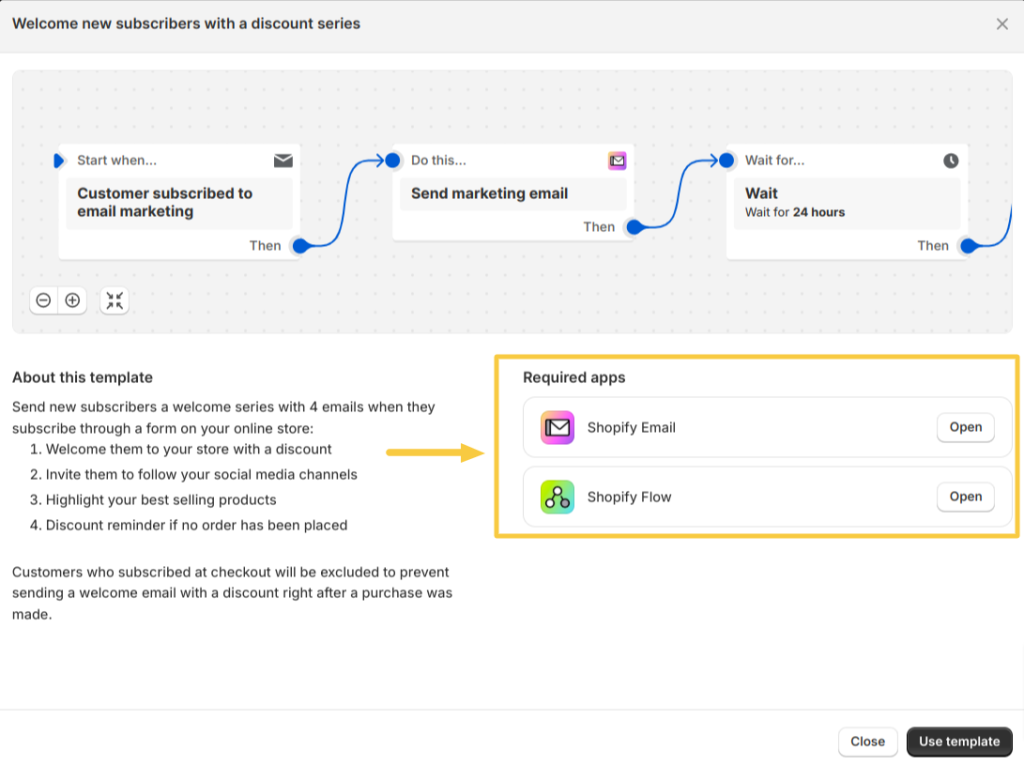1024x766 pixels.
Task: Click Use template
Action: (x=959, y=741)
